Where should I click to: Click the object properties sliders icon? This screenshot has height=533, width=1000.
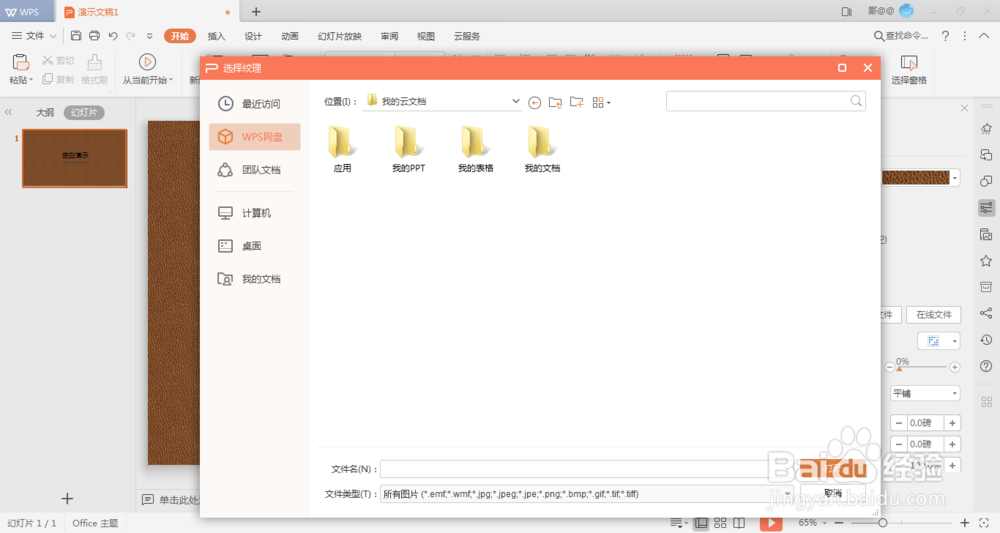(x=986, y=207)
